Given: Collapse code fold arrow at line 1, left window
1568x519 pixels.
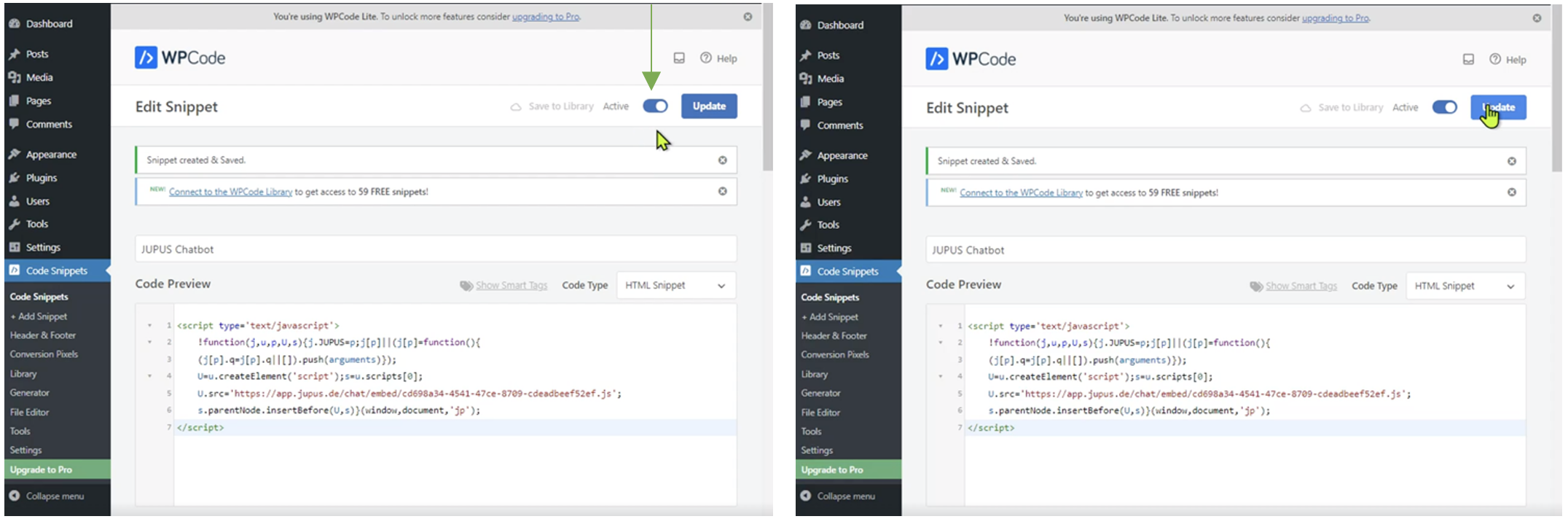Looking at the screenshot, I should [150, 326].
